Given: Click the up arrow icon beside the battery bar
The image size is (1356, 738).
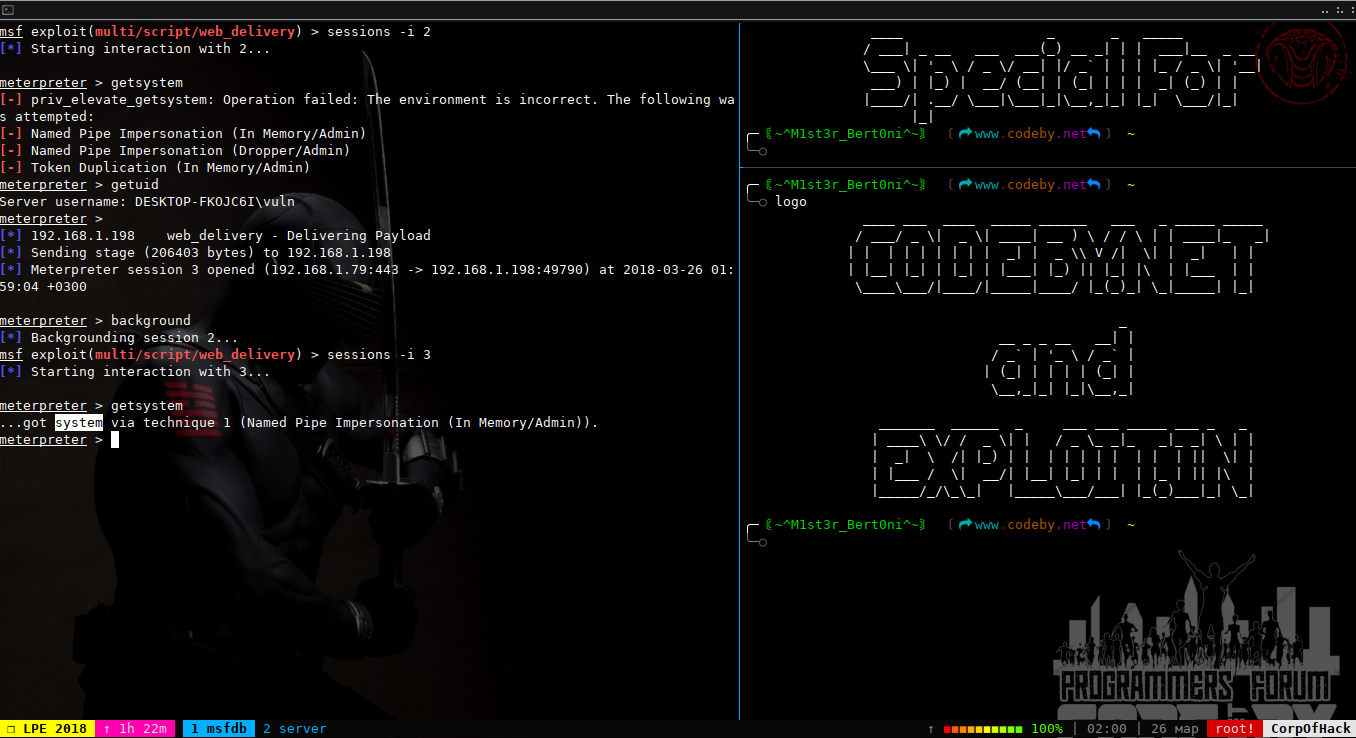Looking at the screenshot, I should 931,729.
